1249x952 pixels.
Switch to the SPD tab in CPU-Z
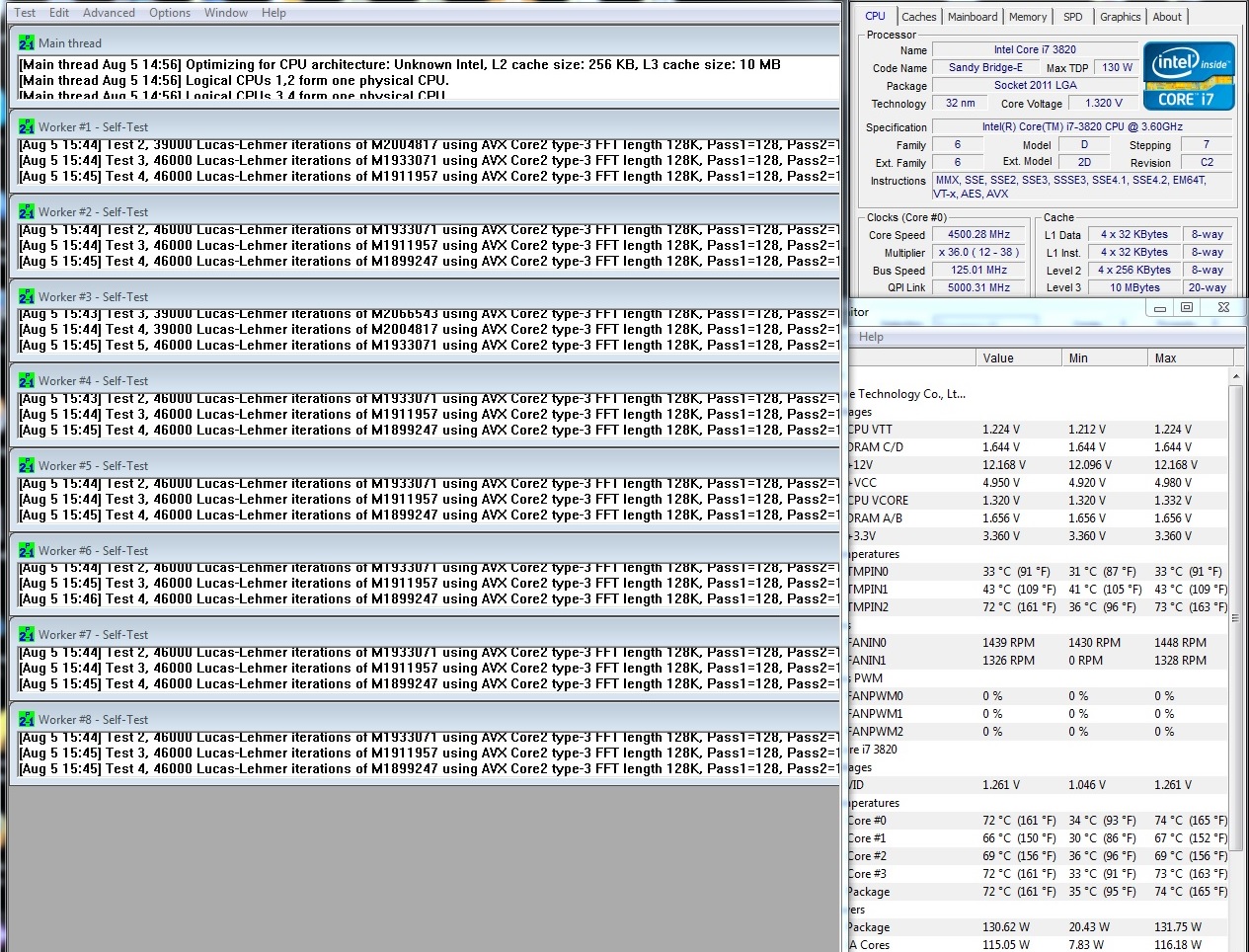pos(1073,17)
